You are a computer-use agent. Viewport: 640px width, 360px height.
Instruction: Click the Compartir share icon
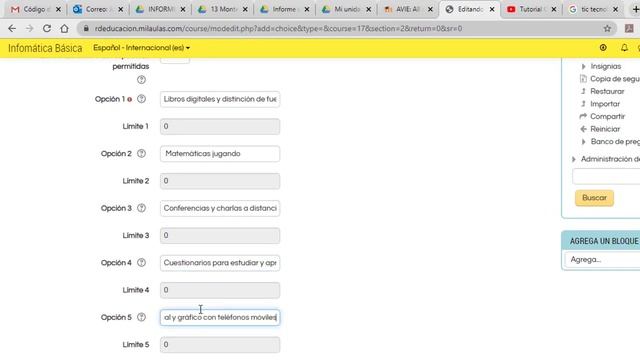[583, 116]
